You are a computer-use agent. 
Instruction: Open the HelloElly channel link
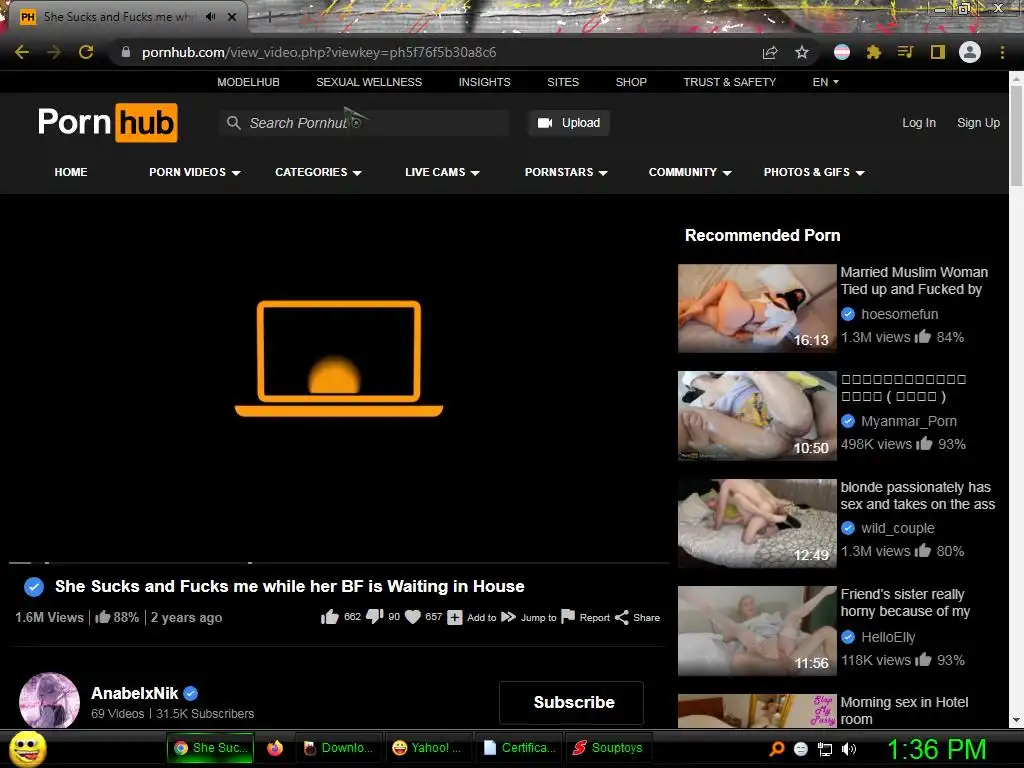888,637
